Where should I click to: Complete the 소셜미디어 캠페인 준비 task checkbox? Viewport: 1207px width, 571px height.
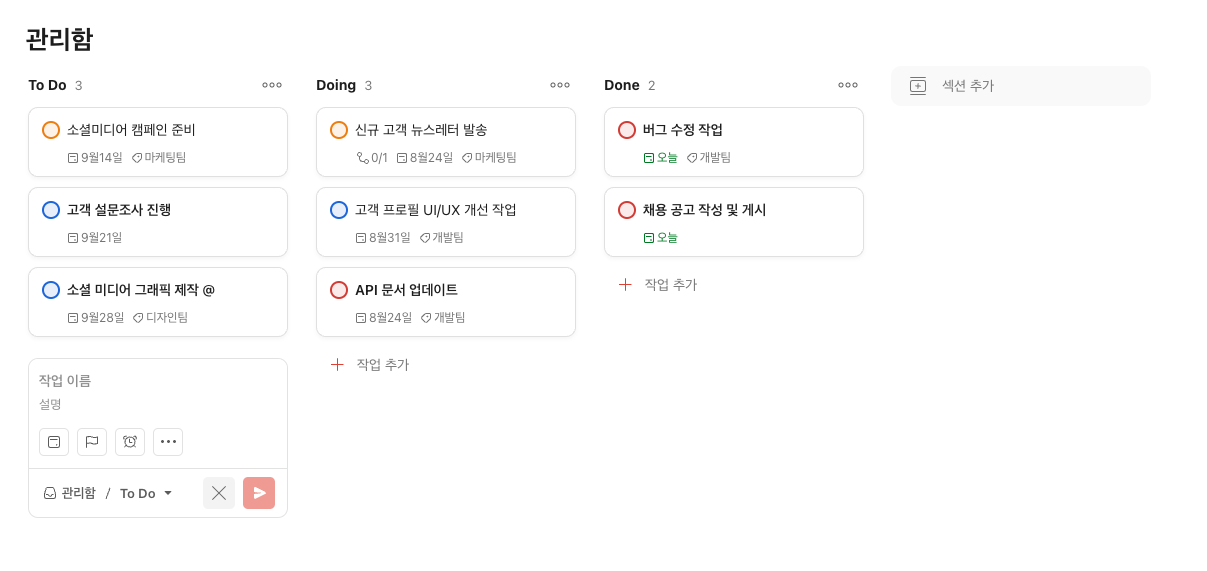51,130
